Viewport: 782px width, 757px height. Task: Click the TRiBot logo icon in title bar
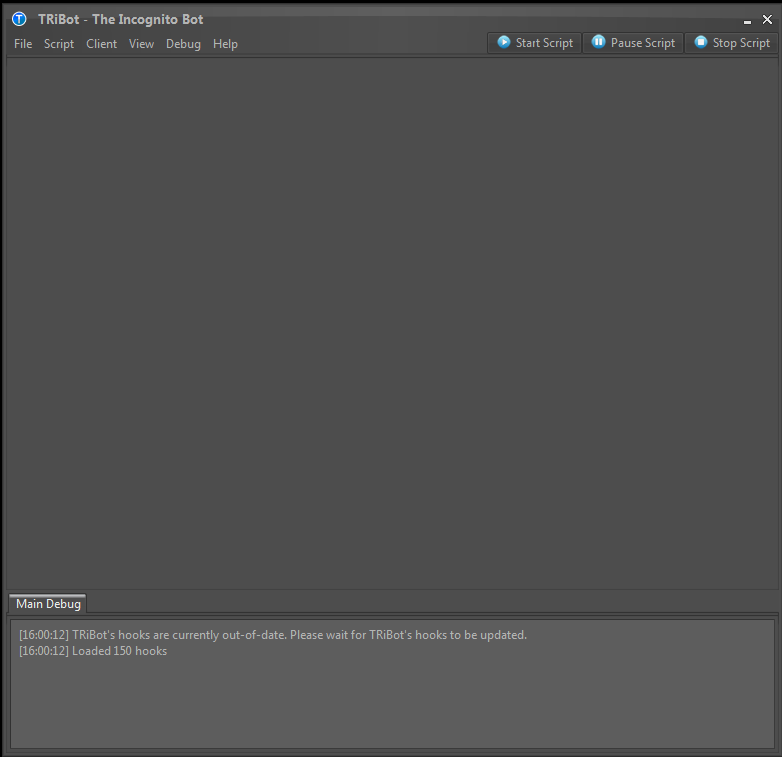tap(19, 19)
